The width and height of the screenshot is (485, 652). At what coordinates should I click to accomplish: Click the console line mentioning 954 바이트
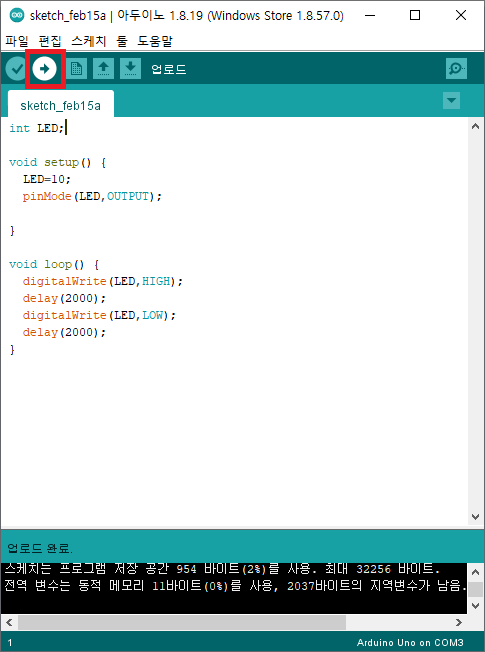(x=222, y=568)
